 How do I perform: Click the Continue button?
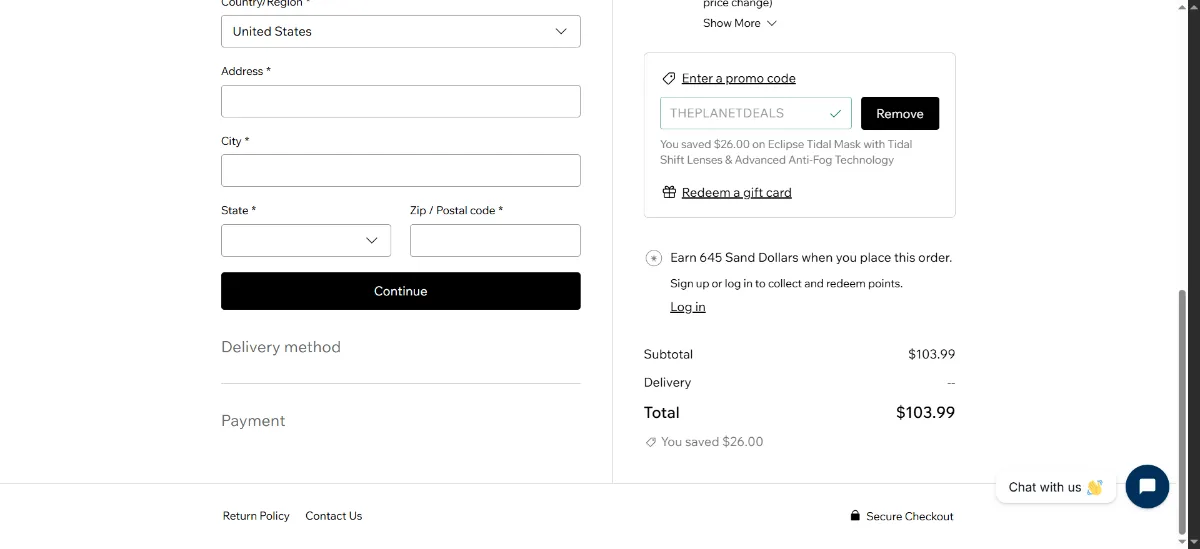[401, 291]
